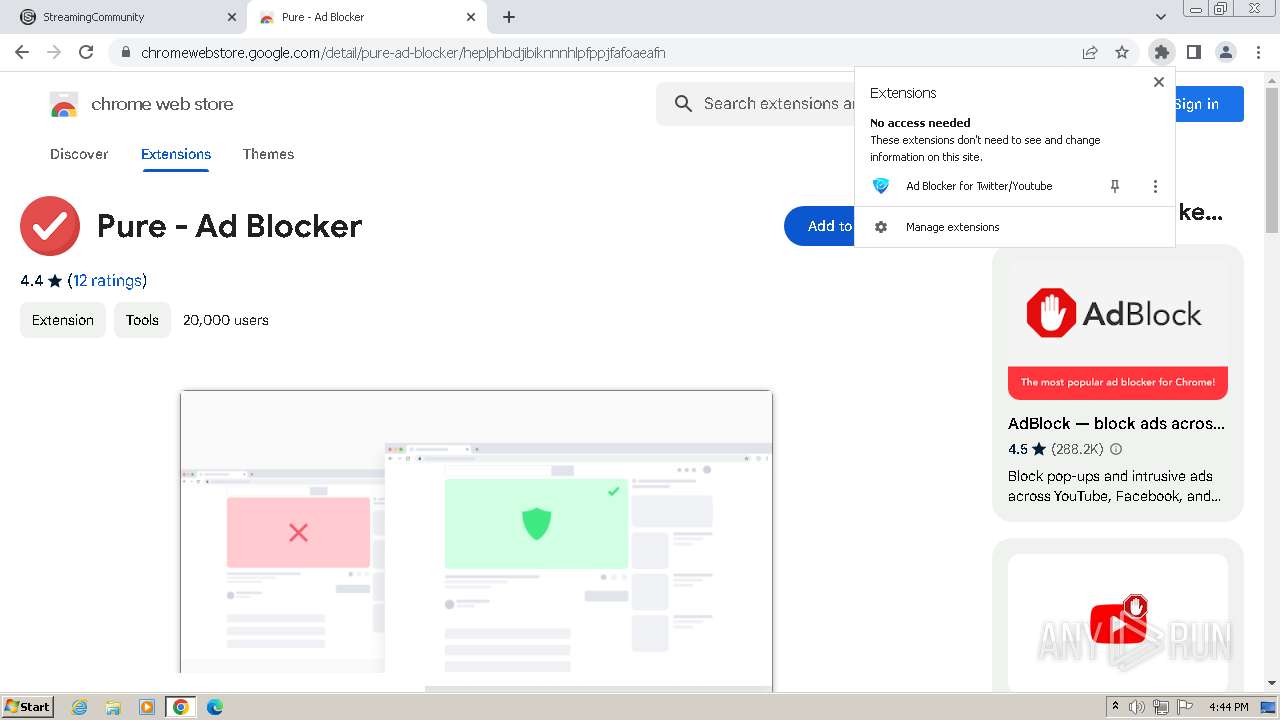Click the Manage extensions gear icon
The image size is (1280, 720).
881,227
